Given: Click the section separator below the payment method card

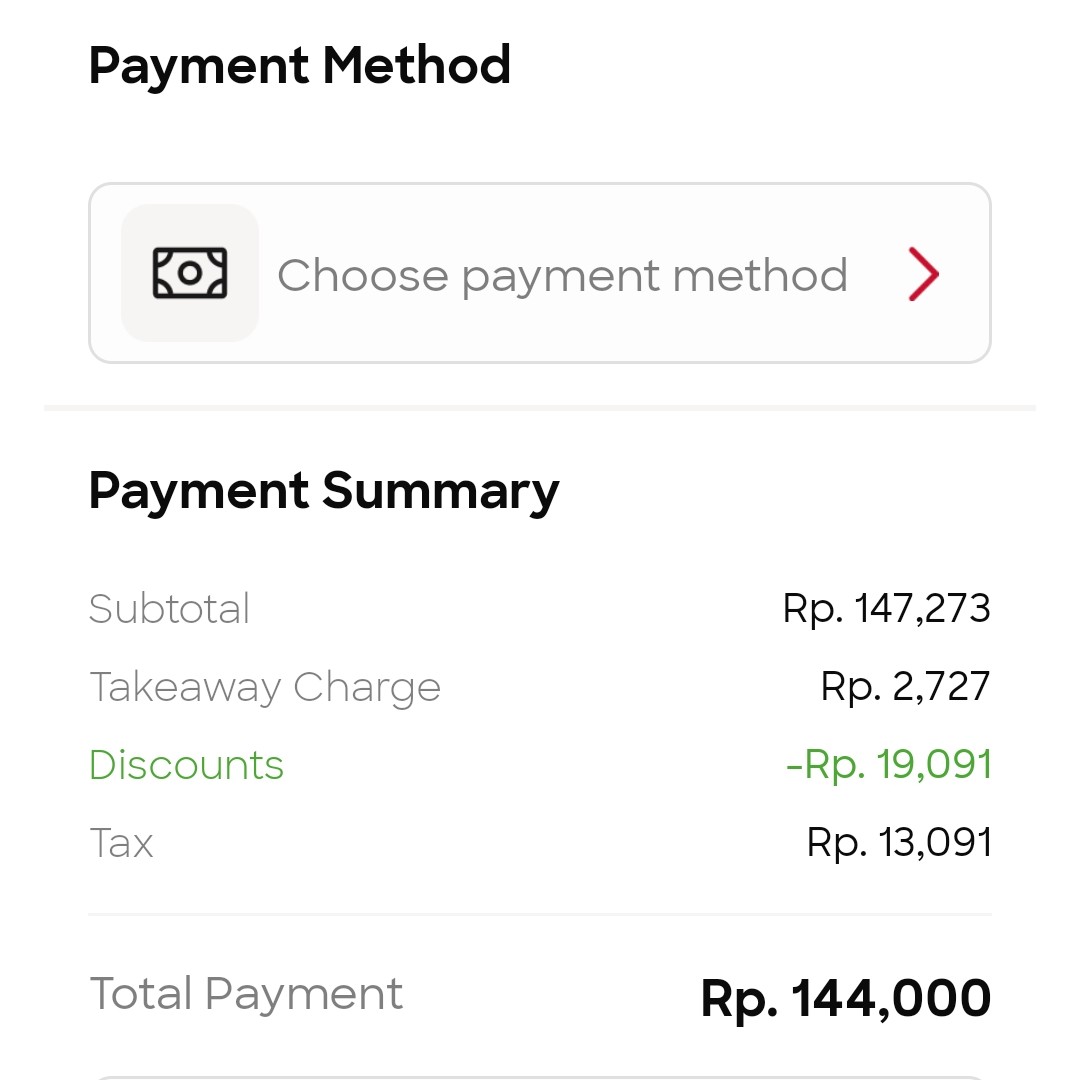Looking at the screenshot, I should (x=540, y=408).
